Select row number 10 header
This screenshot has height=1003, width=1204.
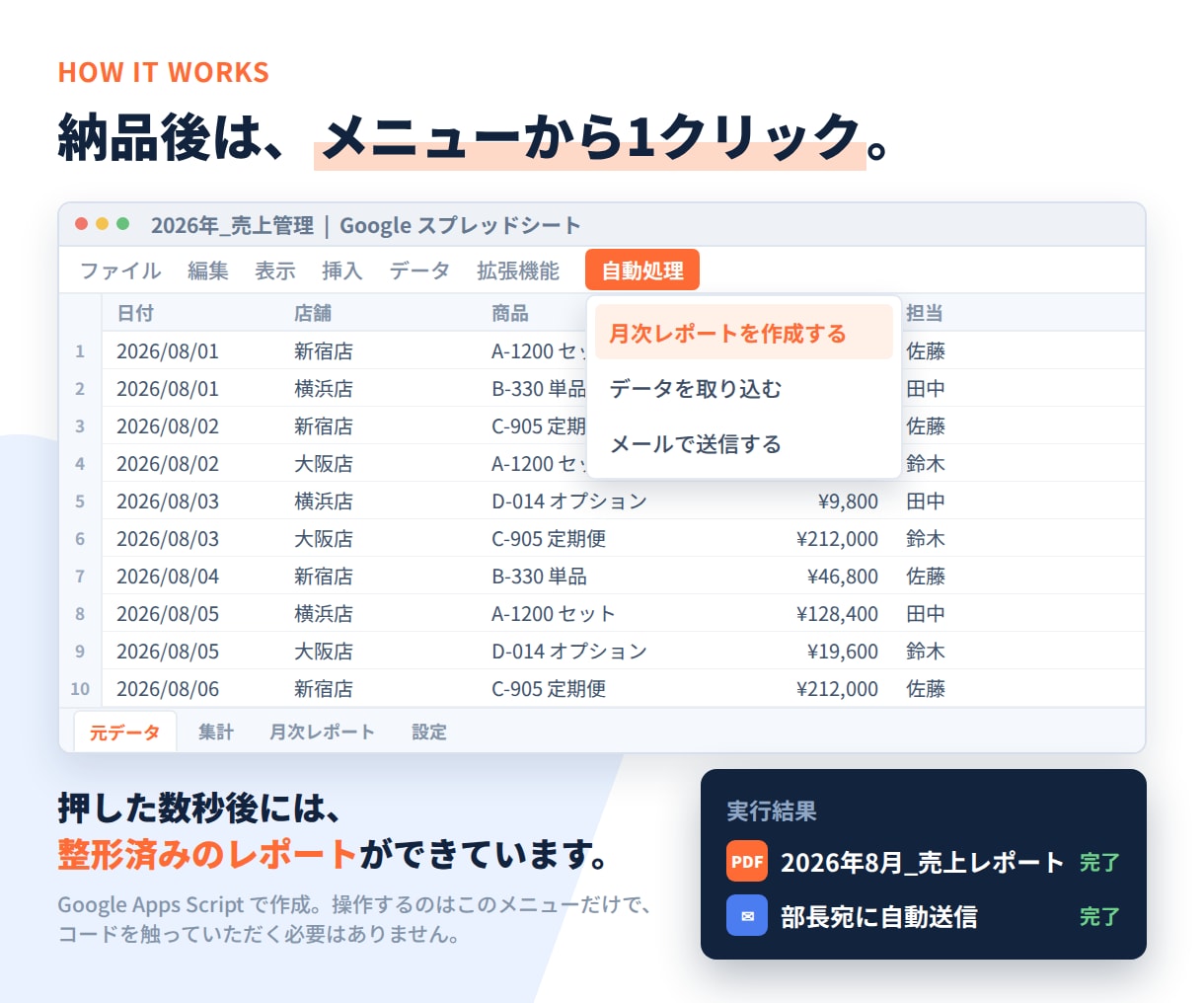point(80,688)
